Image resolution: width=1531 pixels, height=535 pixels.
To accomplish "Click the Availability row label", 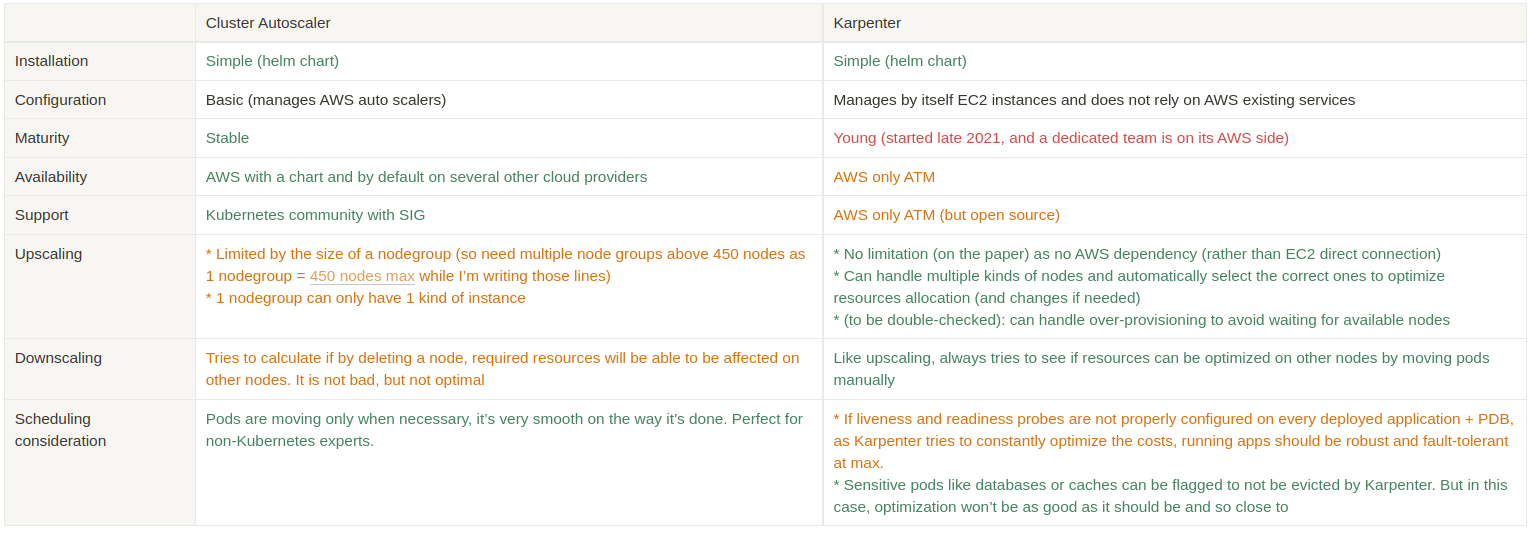I will click(51, 177).
